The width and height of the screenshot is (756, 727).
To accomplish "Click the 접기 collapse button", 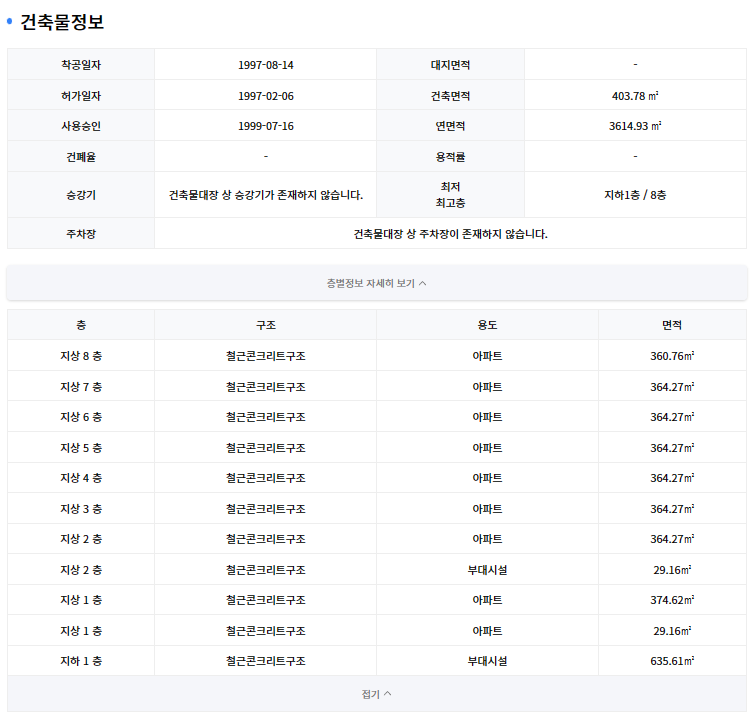I will (x=377, y=694).
